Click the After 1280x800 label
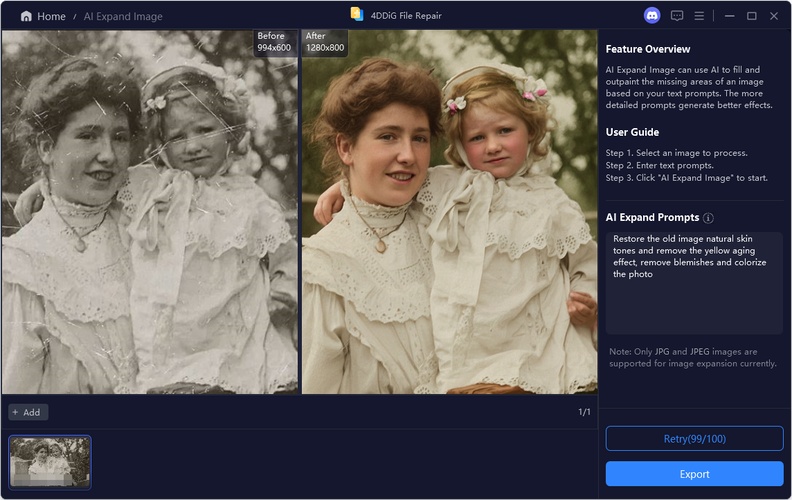The image size is (792, 500). click(x=325, y=42)
